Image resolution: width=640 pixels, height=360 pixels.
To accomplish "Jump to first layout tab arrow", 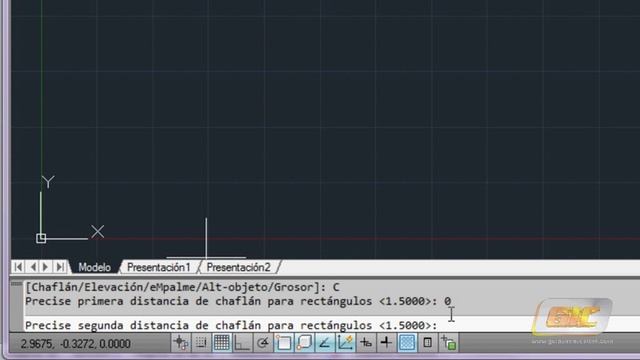I will pos(18,267).
